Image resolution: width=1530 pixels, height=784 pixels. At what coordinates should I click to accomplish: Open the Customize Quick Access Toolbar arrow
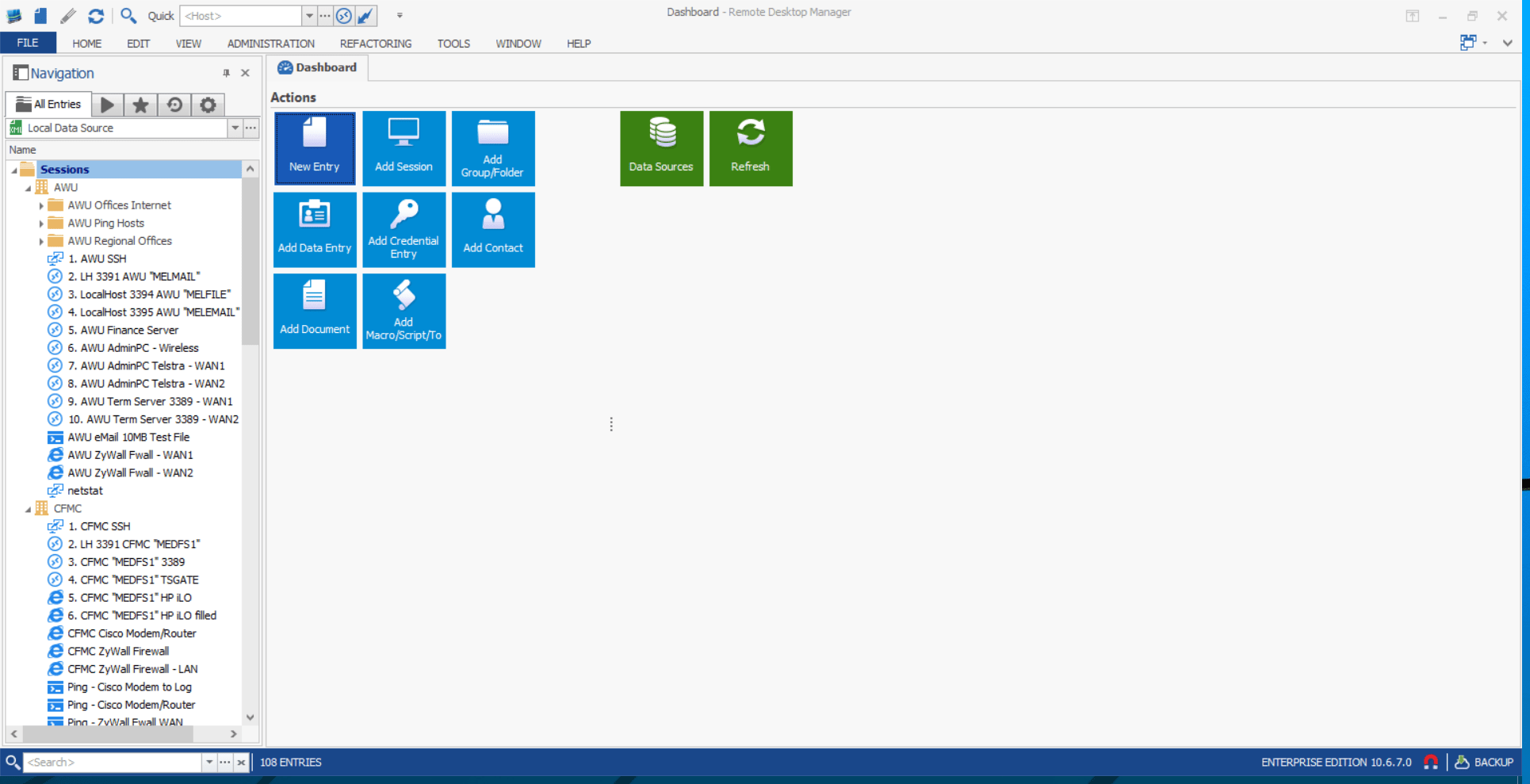point(400,16)
